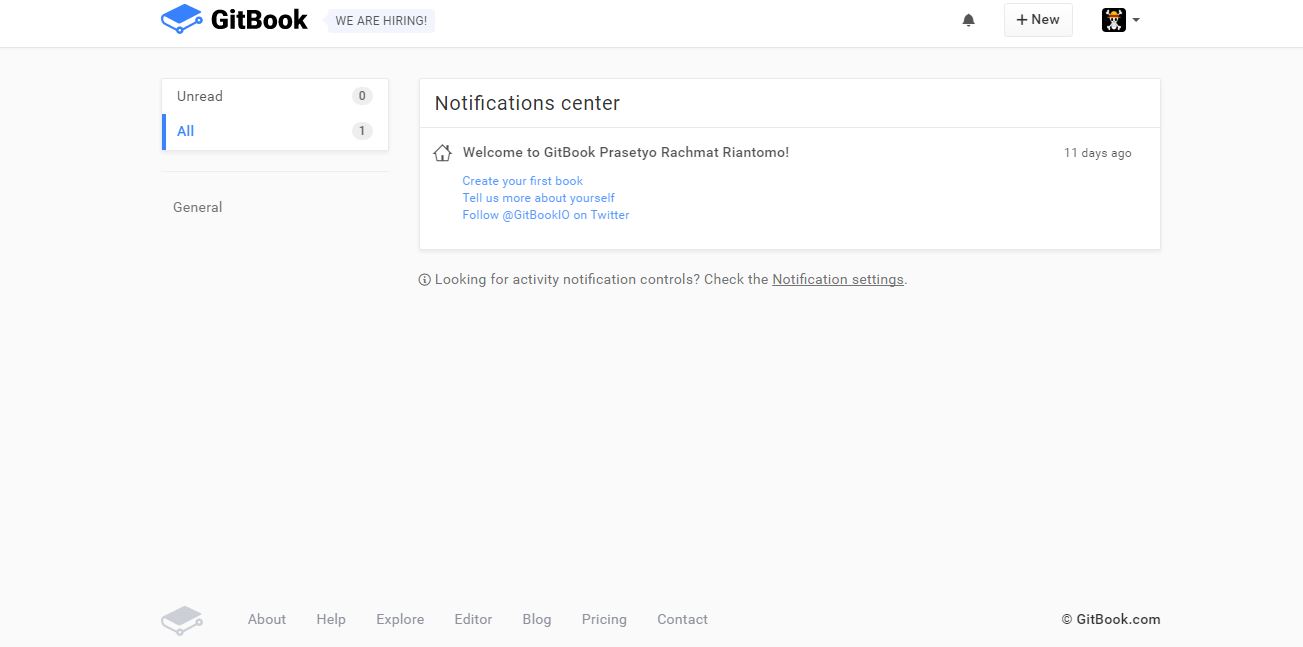Open Tell us more about yourself link
Image resolution: width=1303 pixels, height=647 pixels.
click(x=538, y=198)
